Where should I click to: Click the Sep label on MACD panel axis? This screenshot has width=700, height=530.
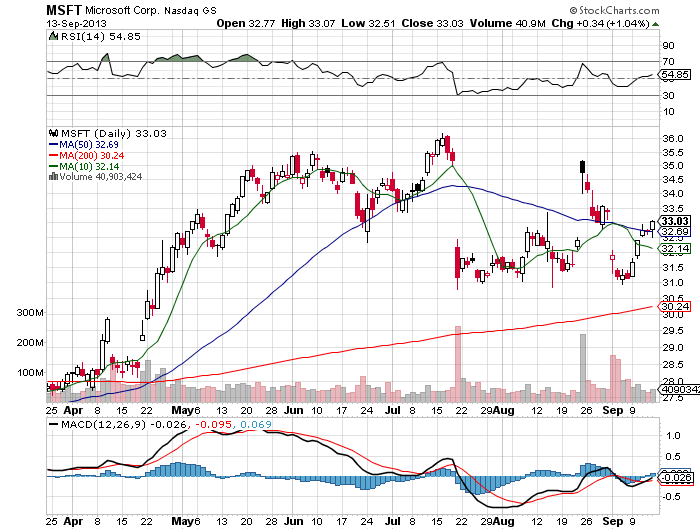612,521
